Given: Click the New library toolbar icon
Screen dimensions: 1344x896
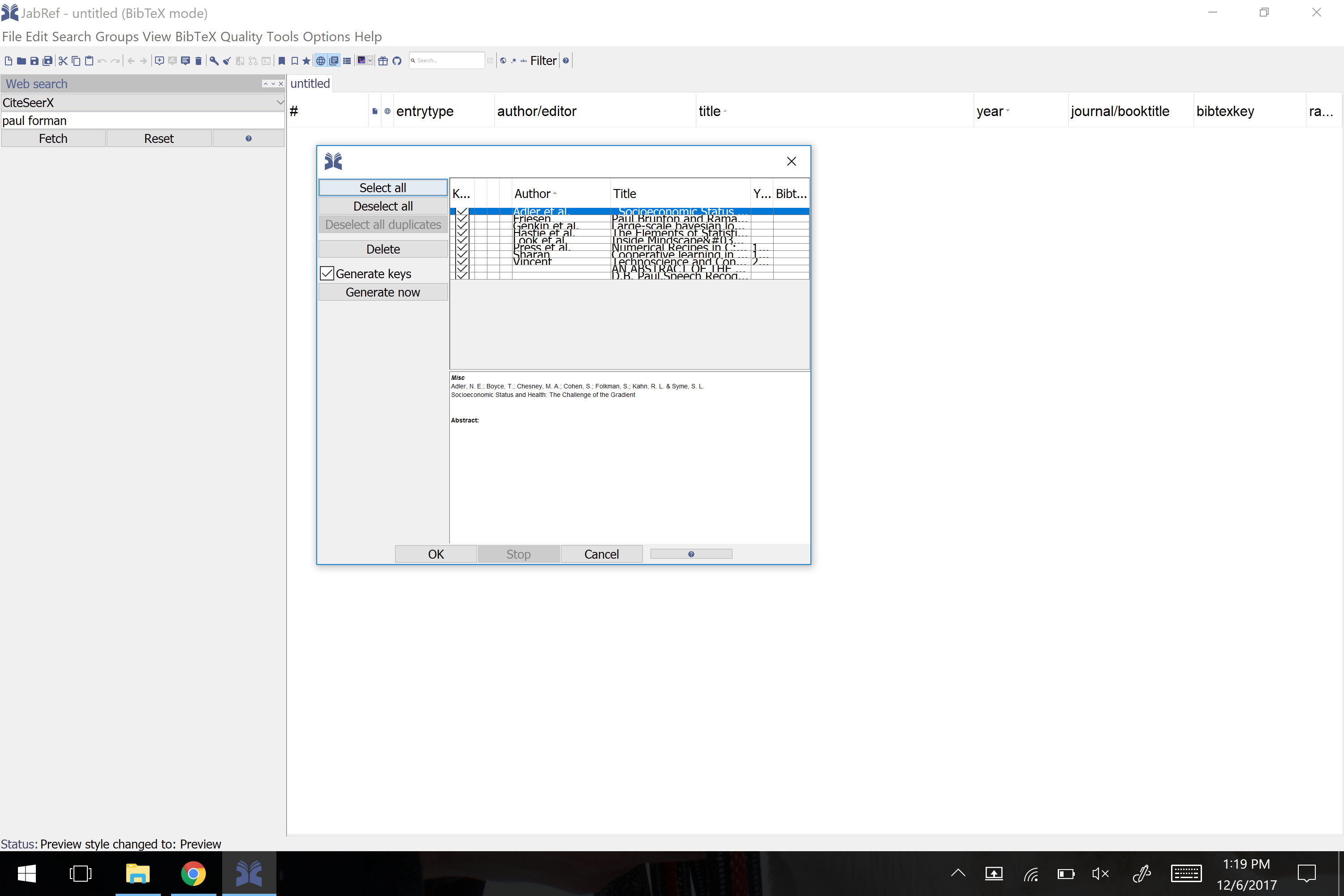Looking at the screenshot, I should tap(8, 60).
